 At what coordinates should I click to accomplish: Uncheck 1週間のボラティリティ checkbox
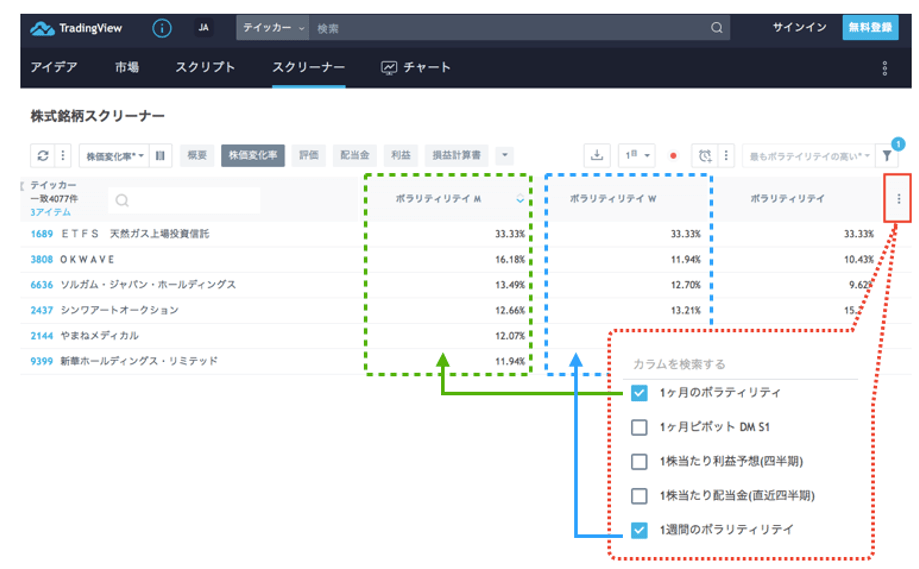[x=640, y=529]
